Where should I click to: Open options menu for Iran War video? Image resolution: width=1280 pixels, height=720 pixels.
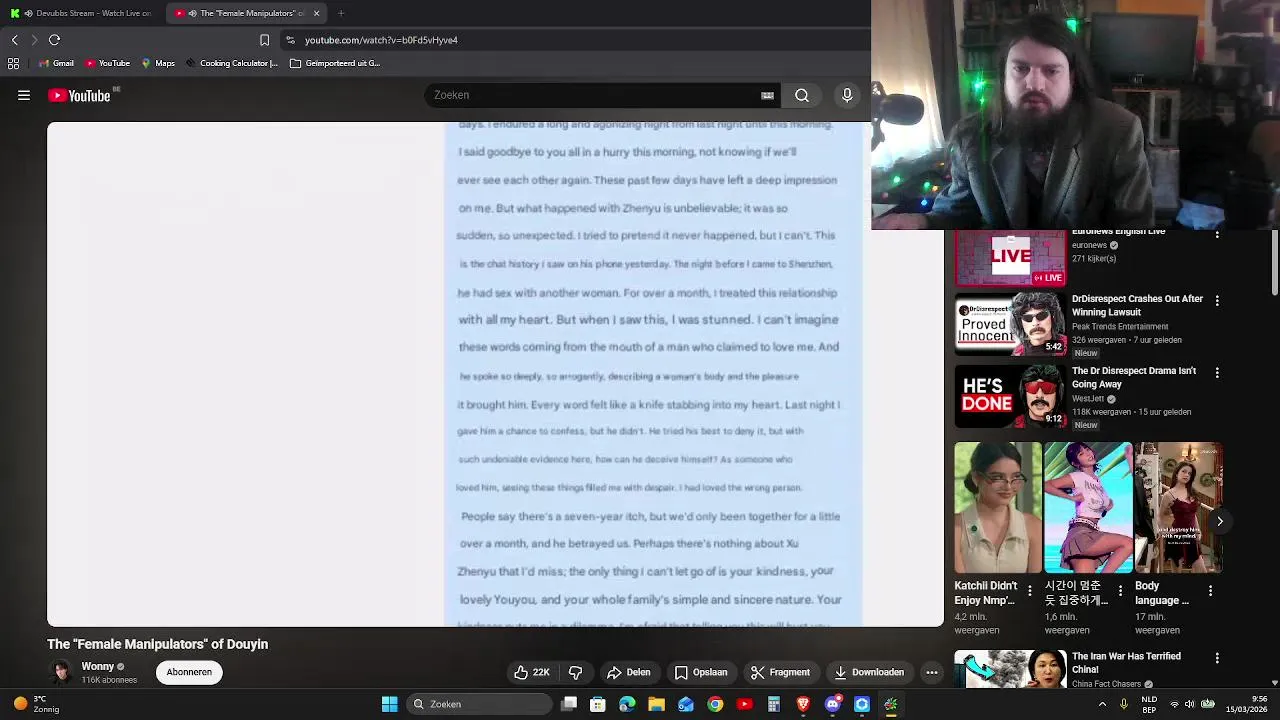coord(1217,658)
